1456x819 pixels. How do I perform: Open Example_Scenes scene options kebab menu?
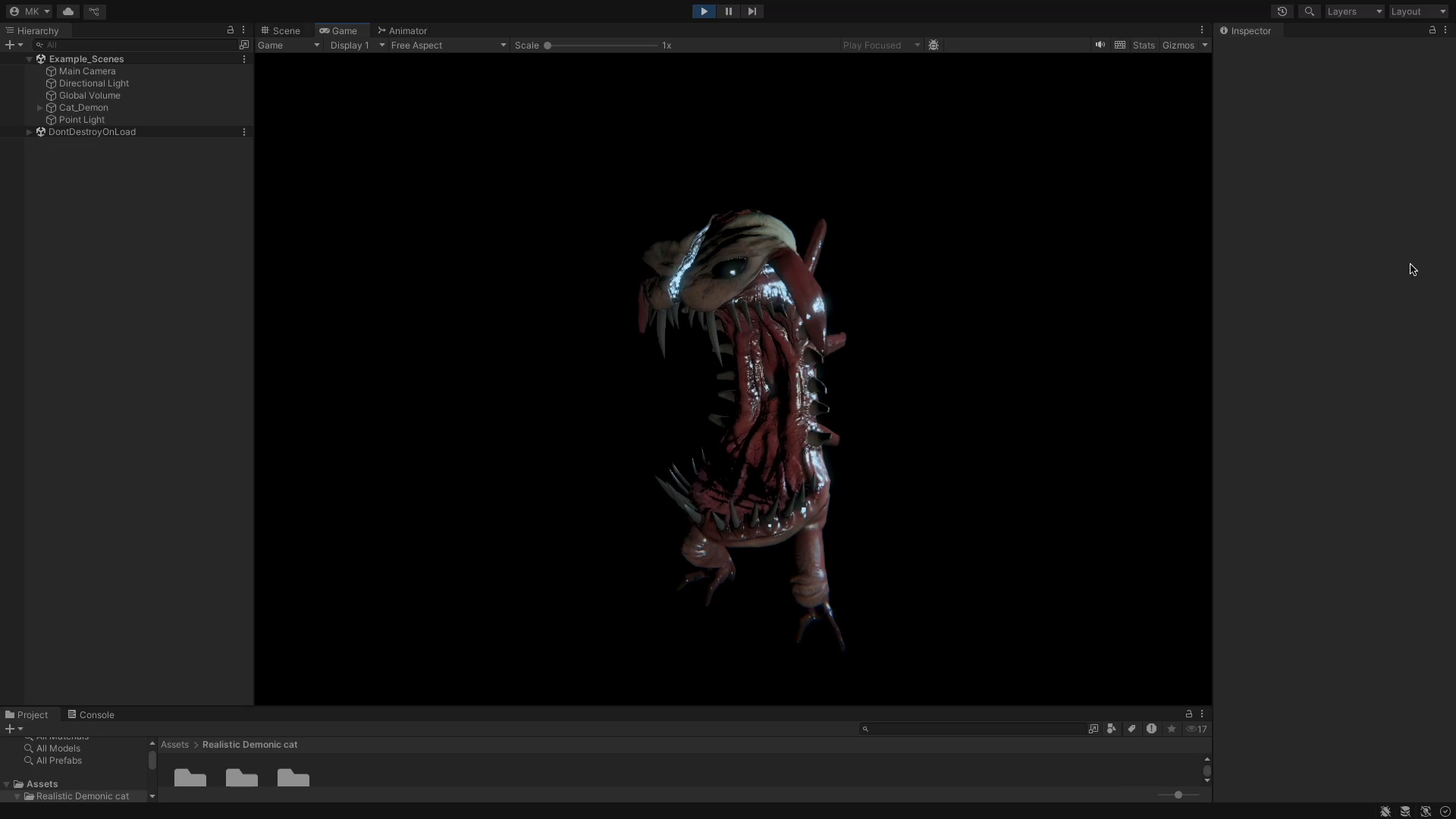point(244,59)
